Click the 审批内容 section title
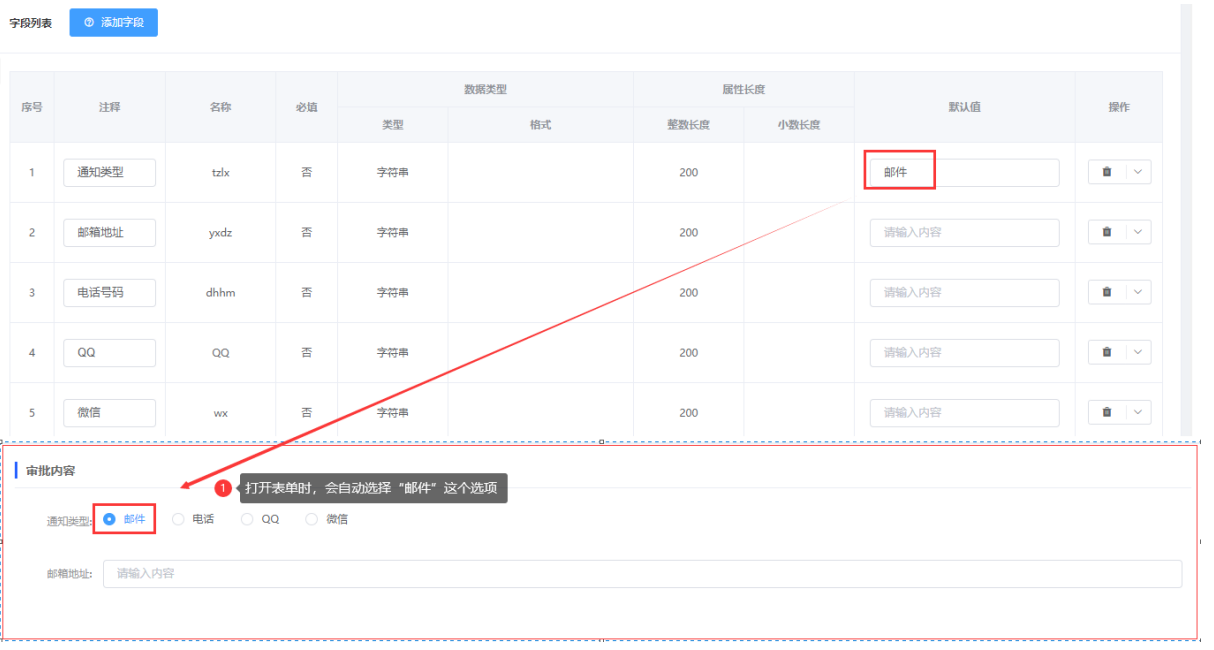Viewport: 1214px width, 650px height. coord(50,470)
